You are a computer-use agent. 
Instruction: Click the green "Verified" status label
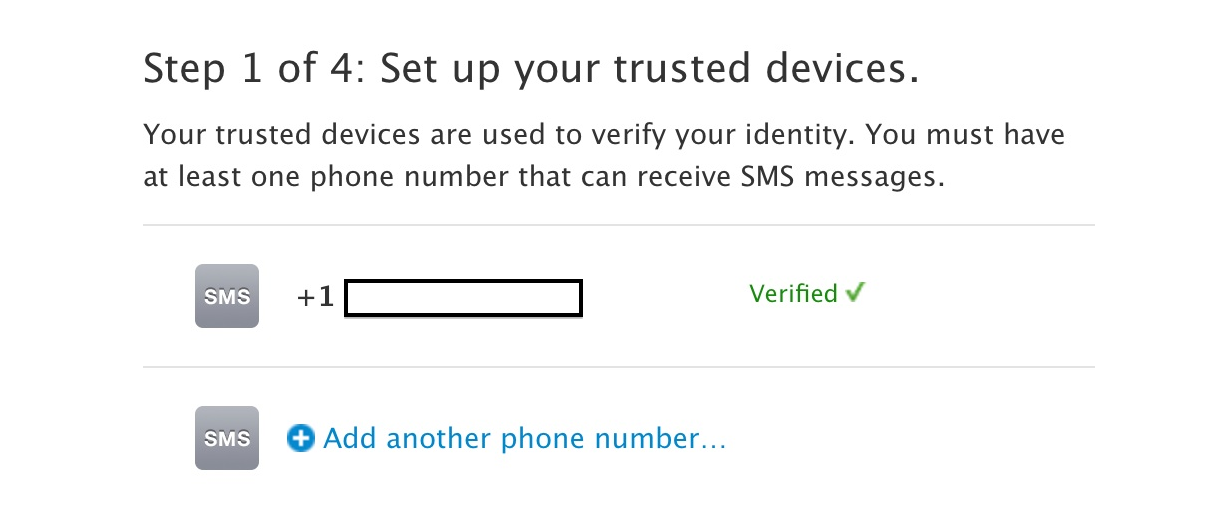(x=793, y=294)
